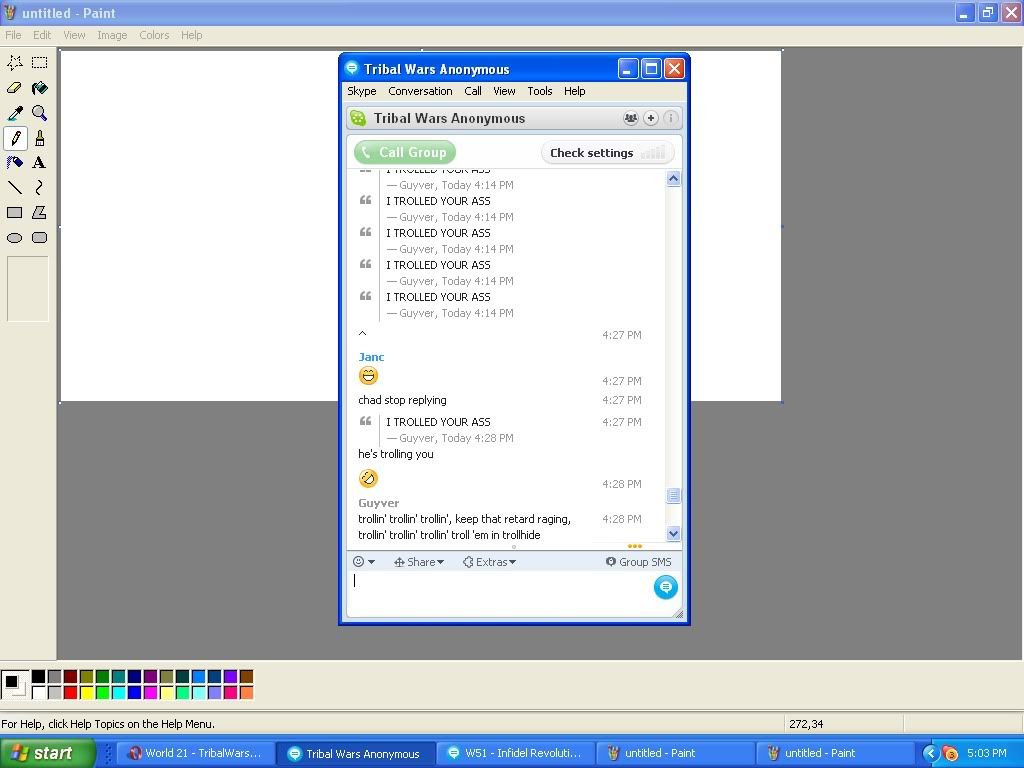Open the Conversation menu in Skype

click(x=420, y=91)
